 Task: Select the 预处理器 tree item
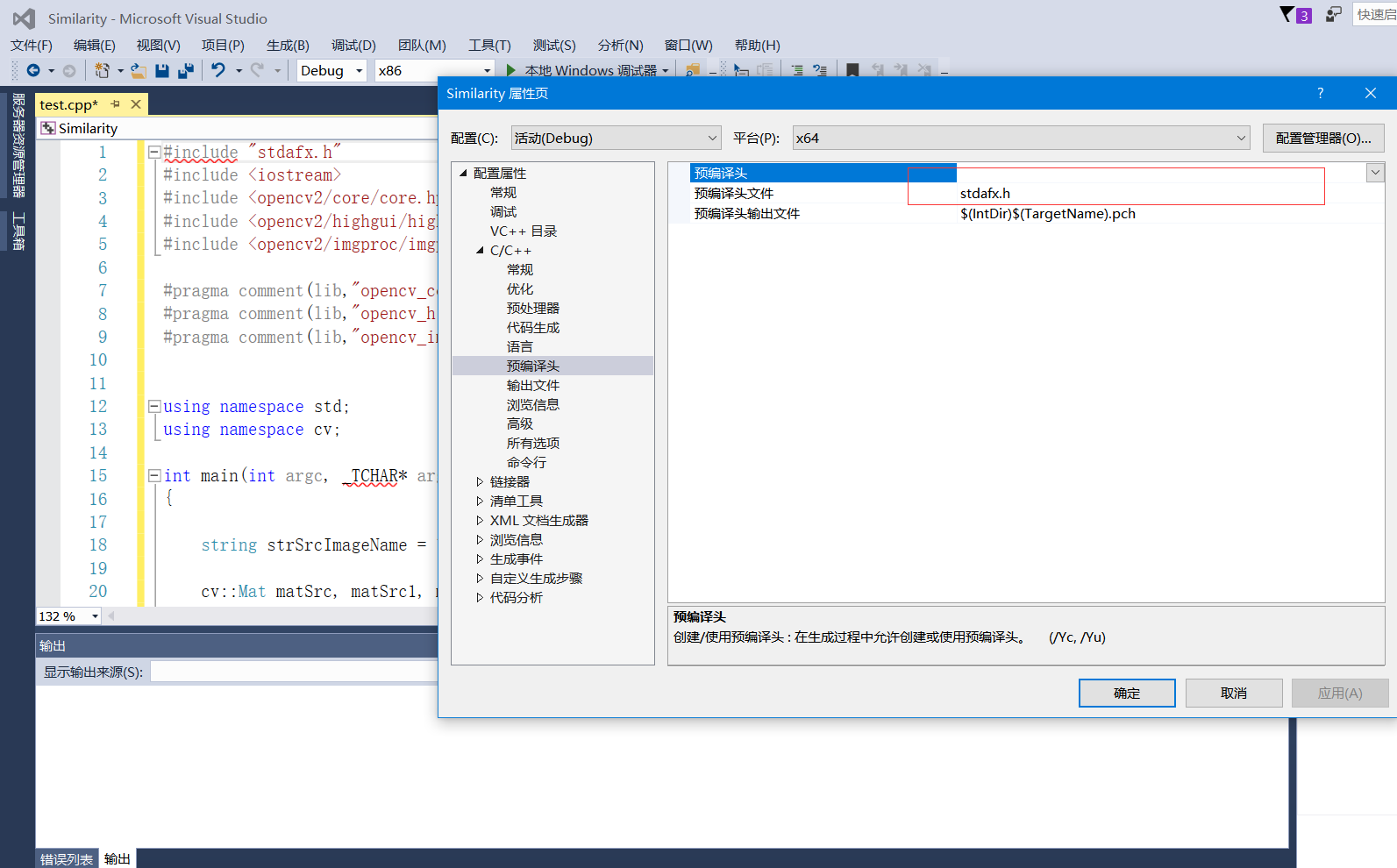click(x=533, y=308)
